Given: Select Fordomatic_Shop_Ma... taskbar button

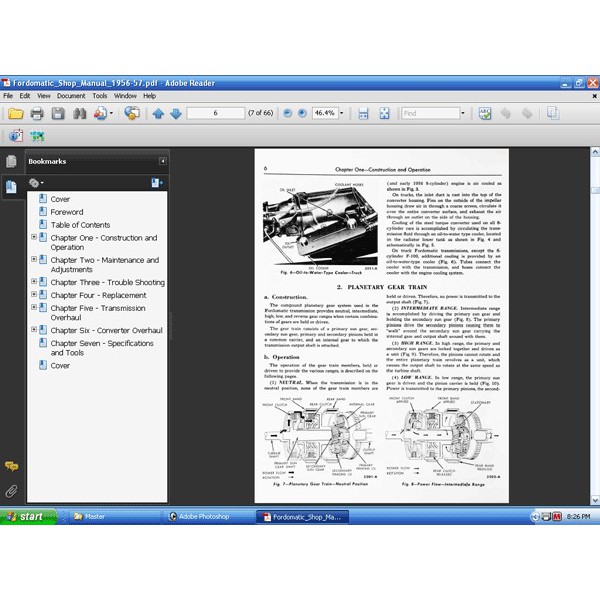Looking at the screenshot, I should 302,517.
